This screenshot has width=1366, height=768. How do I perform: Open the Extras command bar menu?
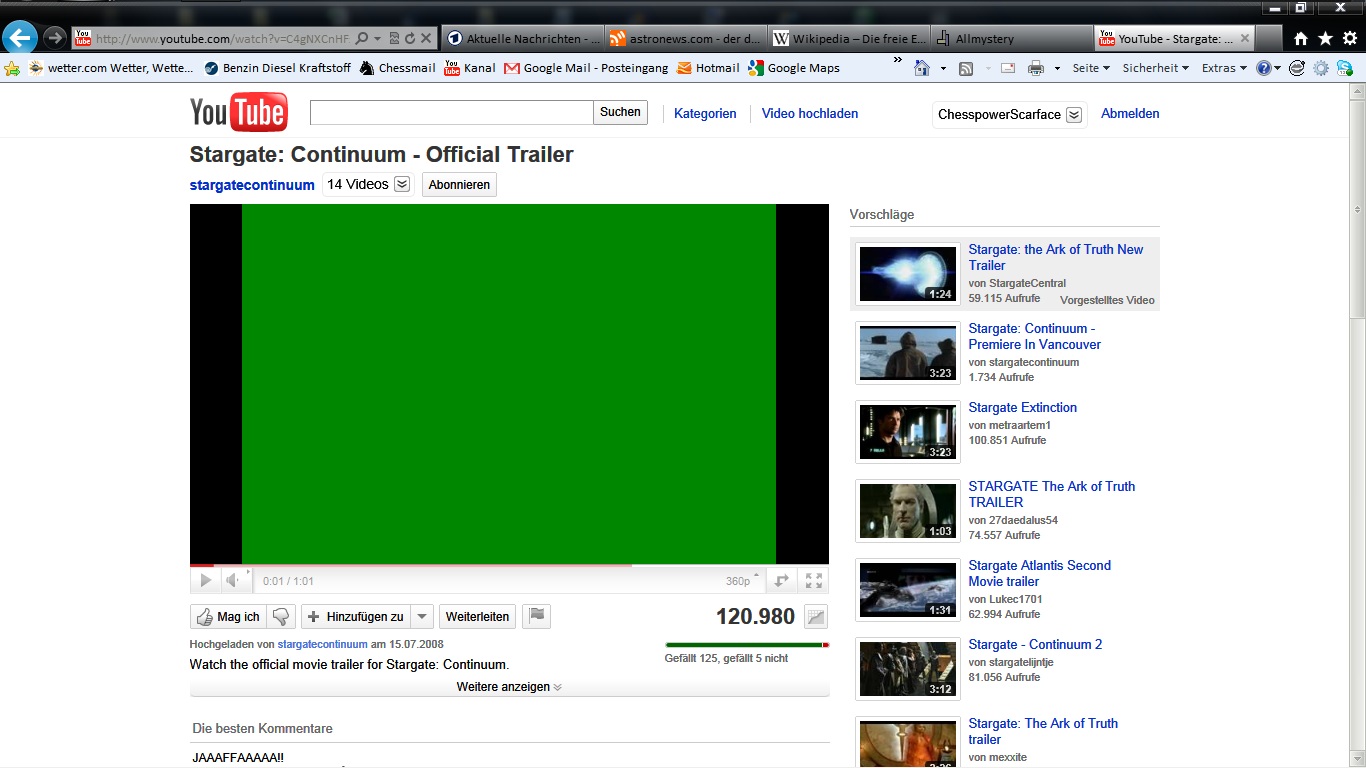pyautogui.click(x=1224, y=68)
